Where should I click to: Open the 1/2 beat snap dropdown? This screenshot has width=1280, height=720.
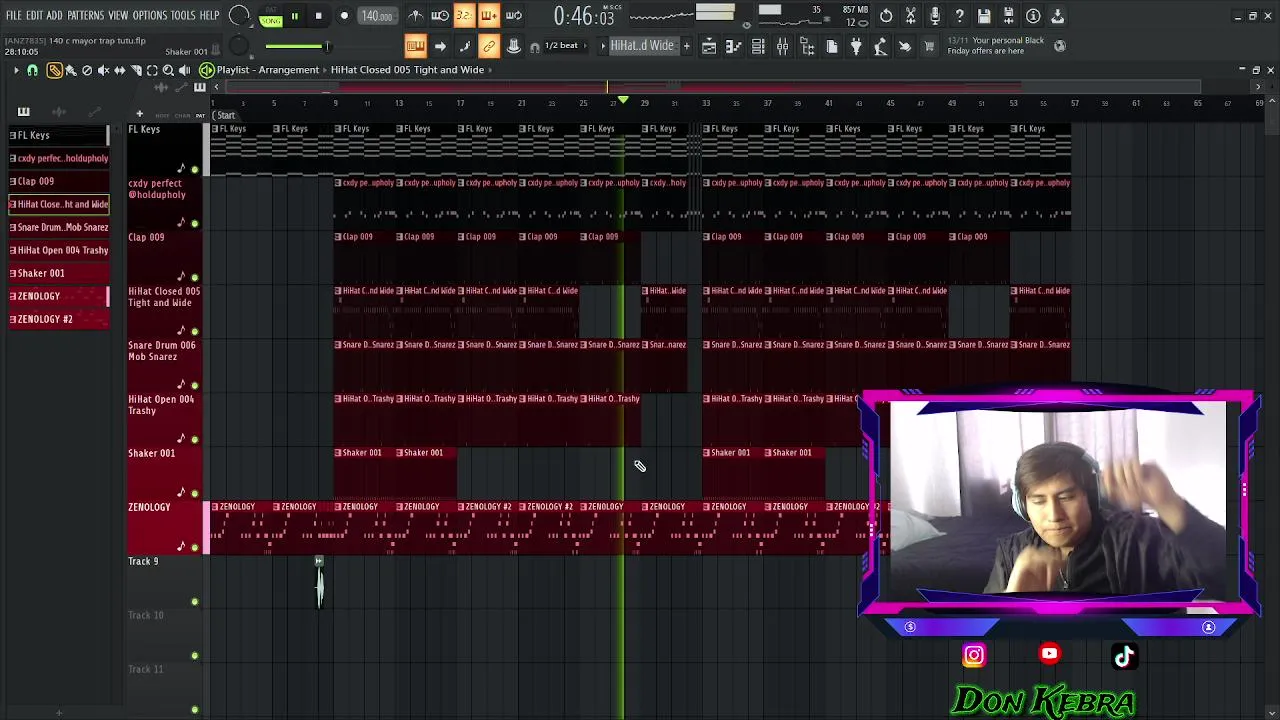point(566,46)
